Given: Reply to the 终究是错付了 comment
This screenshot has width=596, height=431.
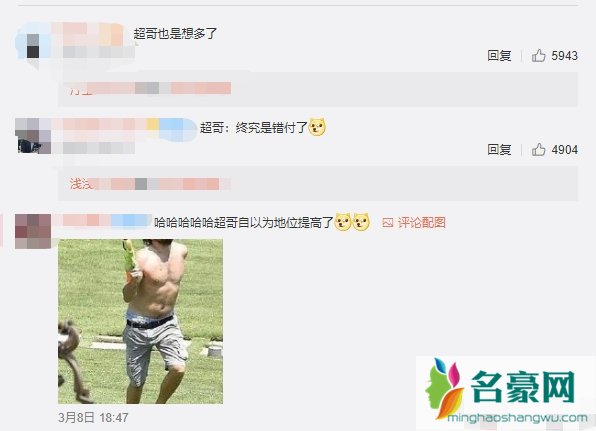Looking at the screenshot, I should click(499, 150).
